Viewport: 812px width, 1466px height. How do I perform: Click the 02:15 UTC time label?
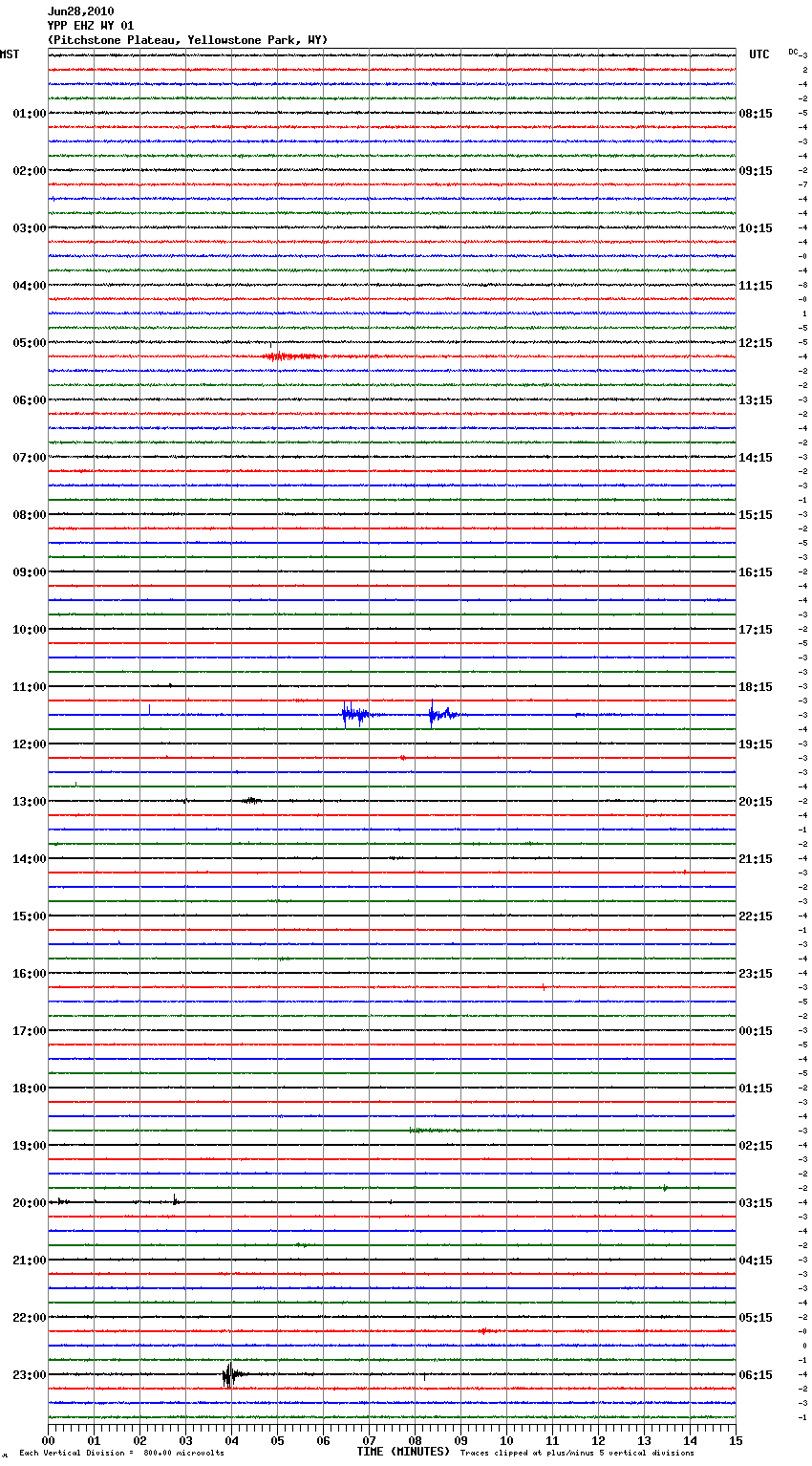click(x=756, y=1146)
